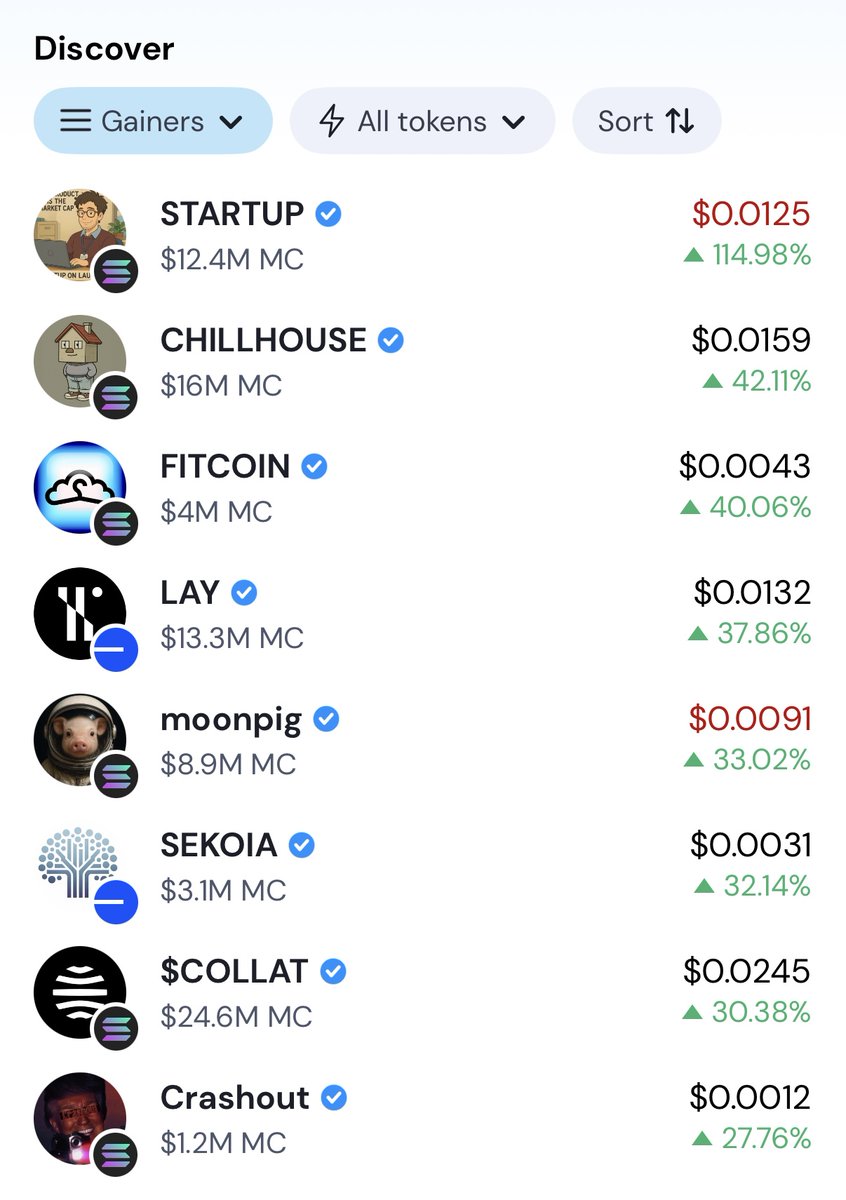Tap the $0.0245 price for $COLLAT

(747, 970)
